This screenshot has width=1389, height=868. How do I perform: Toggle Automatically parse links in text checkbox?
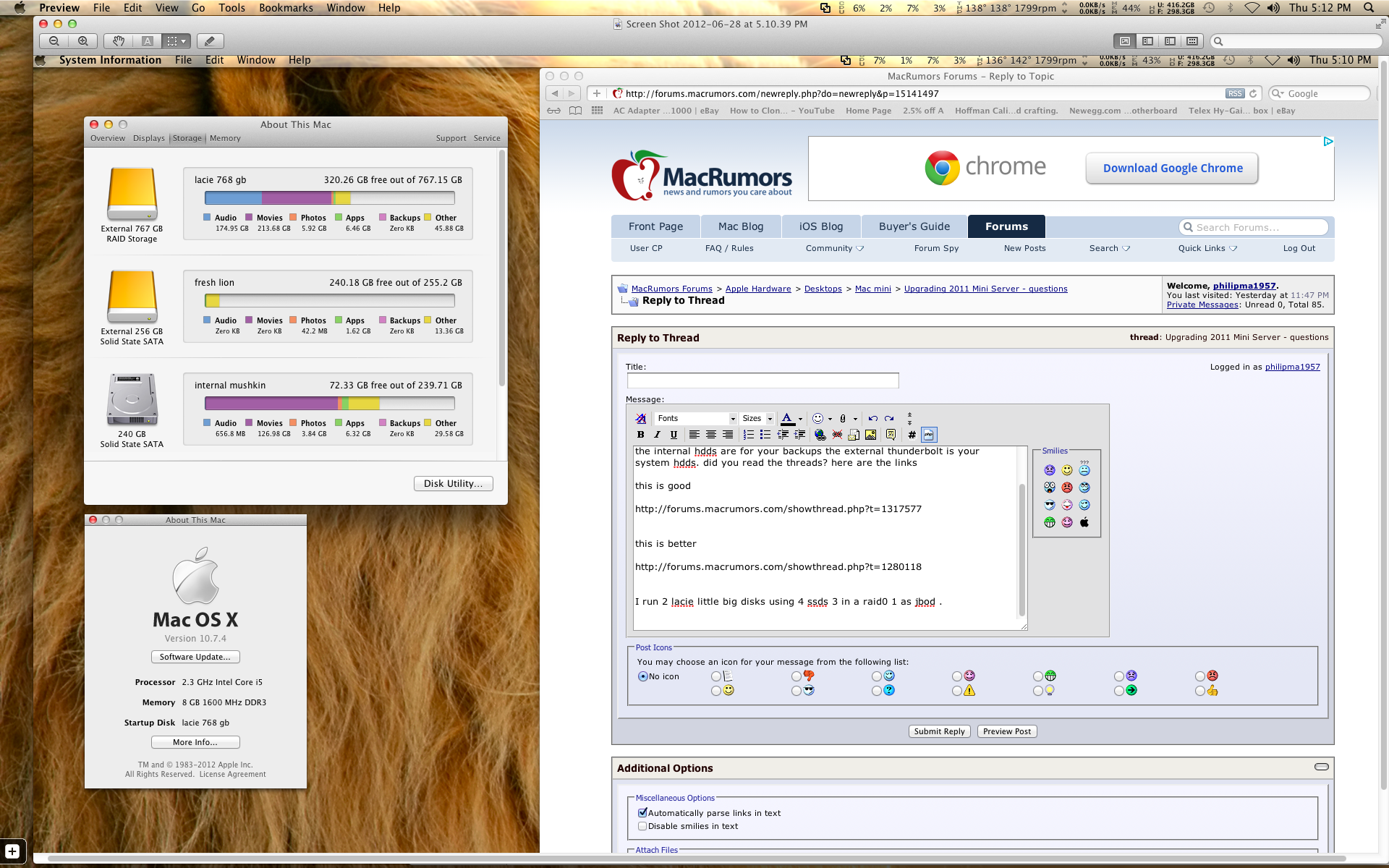click(642, 813)
